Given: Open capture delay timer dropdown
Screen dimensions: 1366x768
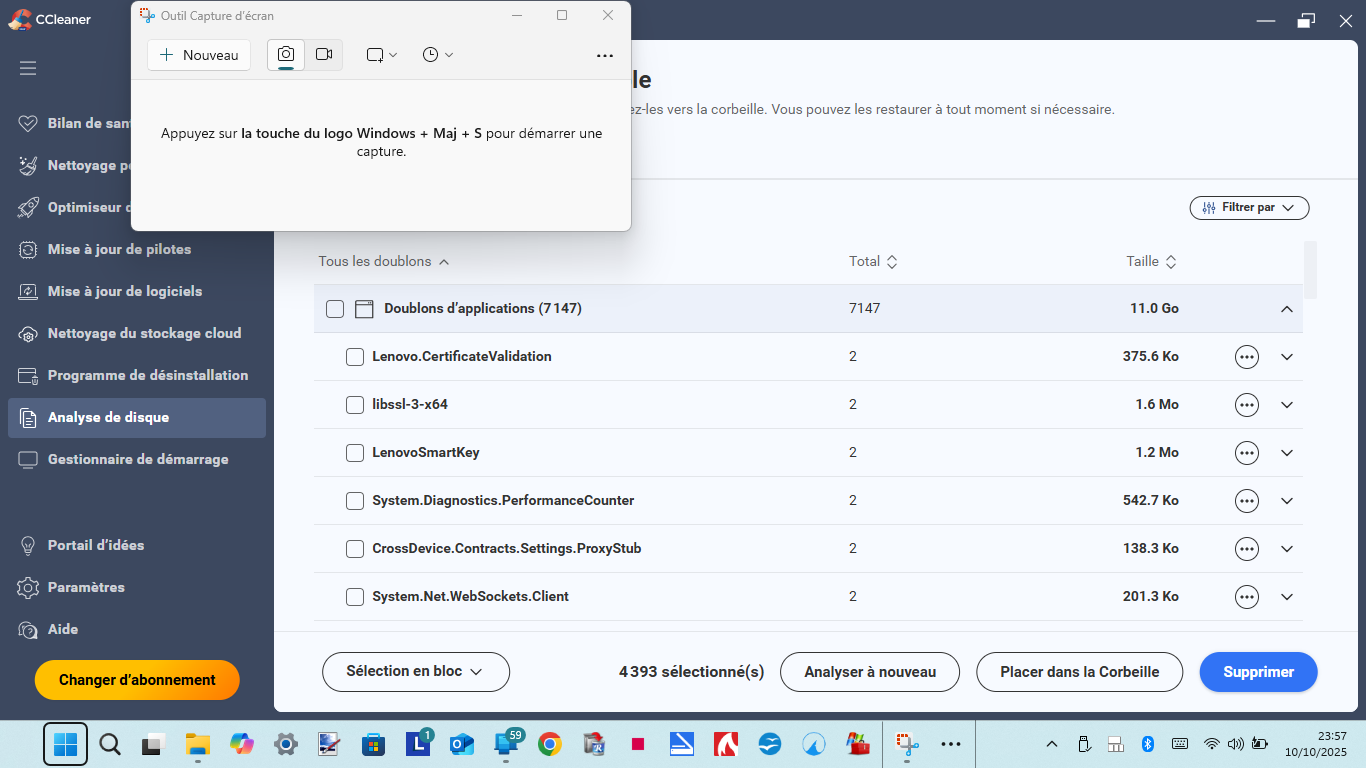Looking at the screenshot, I should point(438,55).
